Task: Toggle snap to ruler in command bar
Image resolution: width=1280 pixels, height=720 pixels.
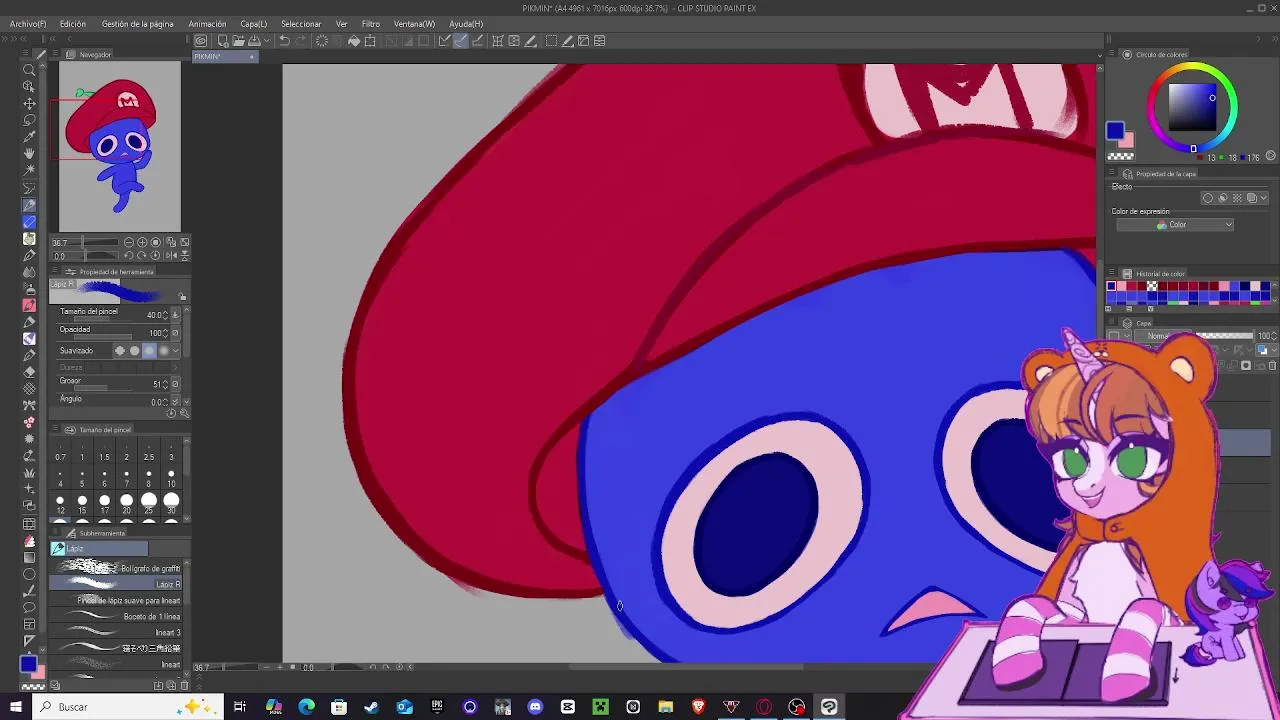Action: (444, 41)
